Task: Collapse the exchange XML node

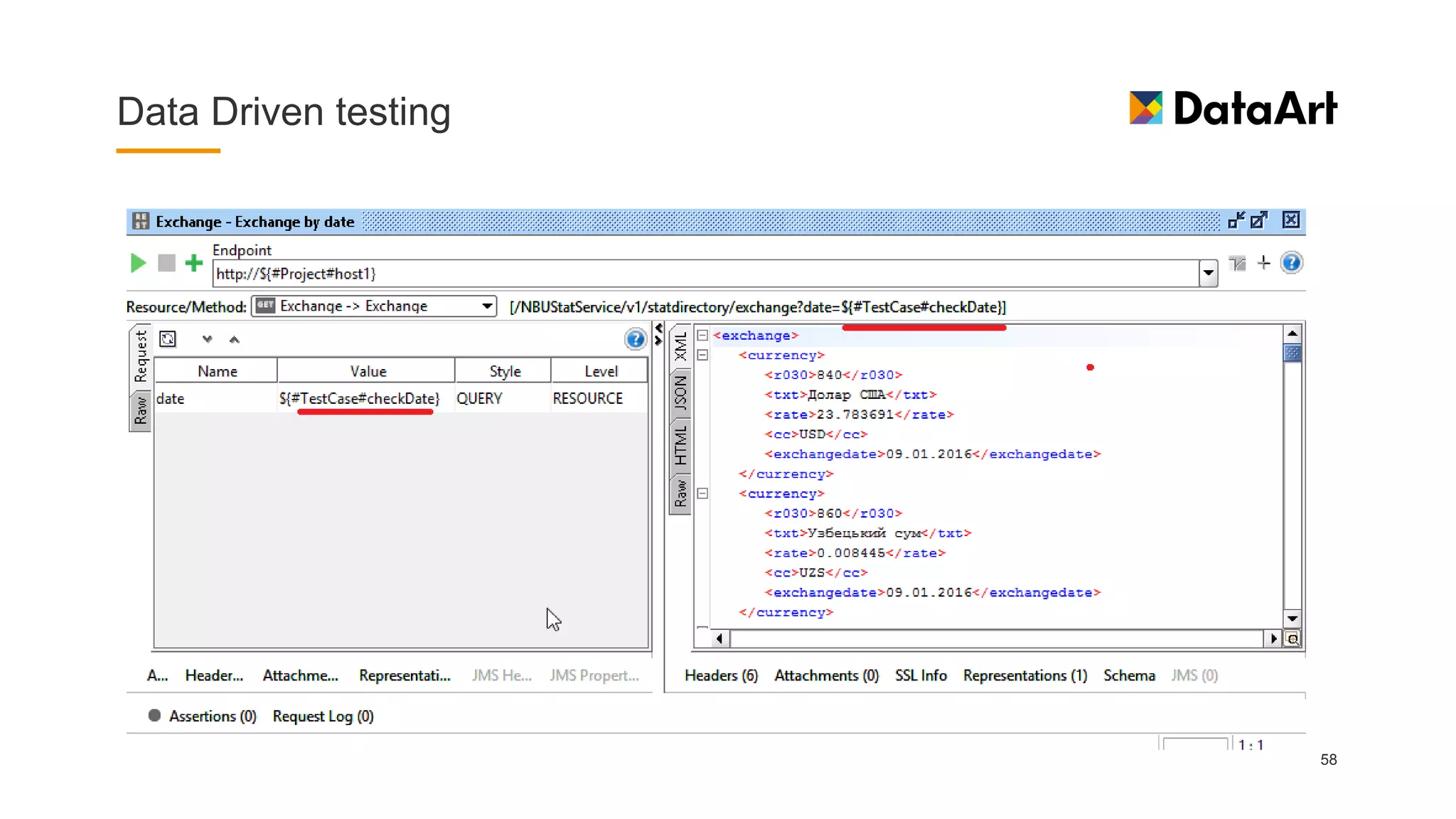Action: click(702, 336)
